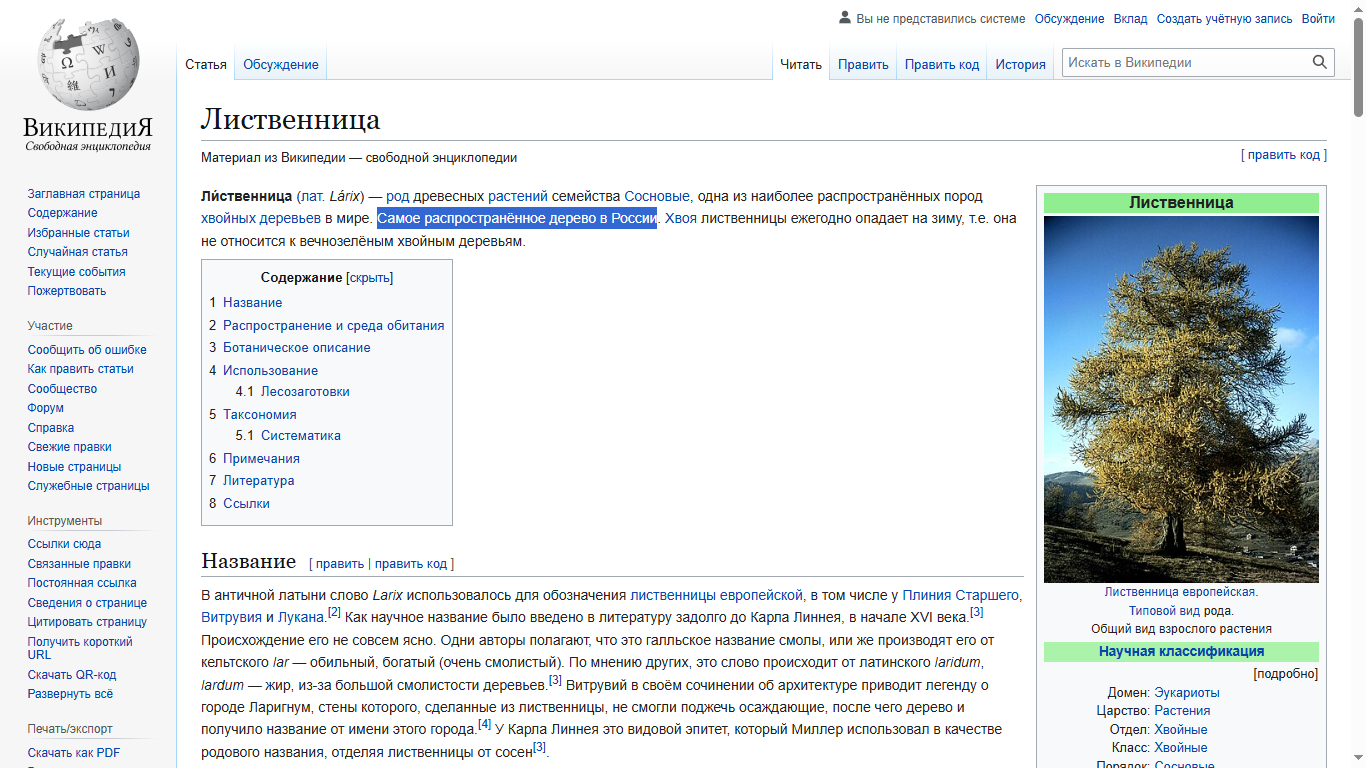Click footnote reference number 2
This screenshot has height=768, width=1366.
(335, 612)
